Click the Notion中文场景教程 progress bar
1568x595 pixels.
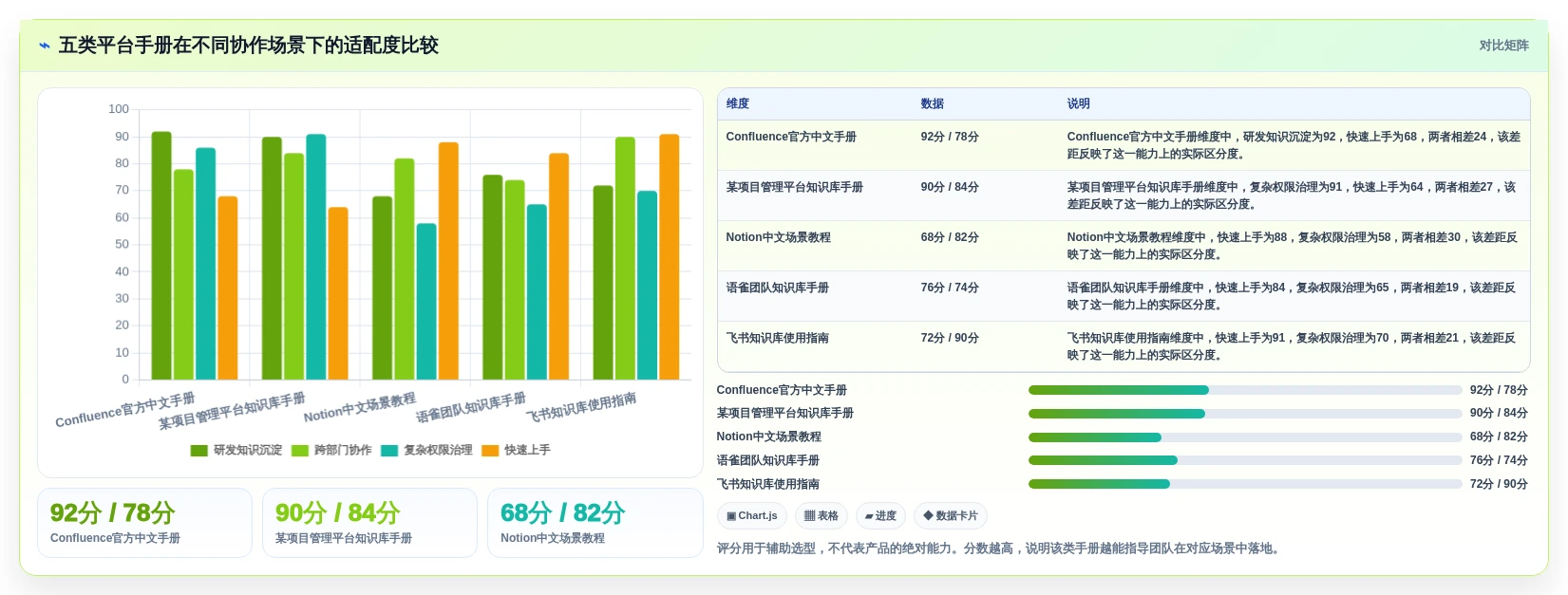click(1245, 437)
